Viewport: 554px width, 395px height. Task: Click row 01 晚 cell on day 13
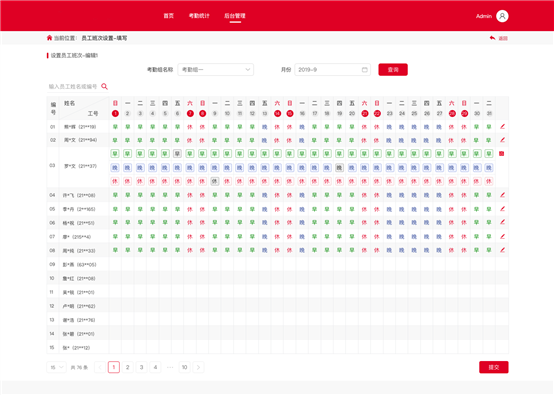tap(265, 126)
